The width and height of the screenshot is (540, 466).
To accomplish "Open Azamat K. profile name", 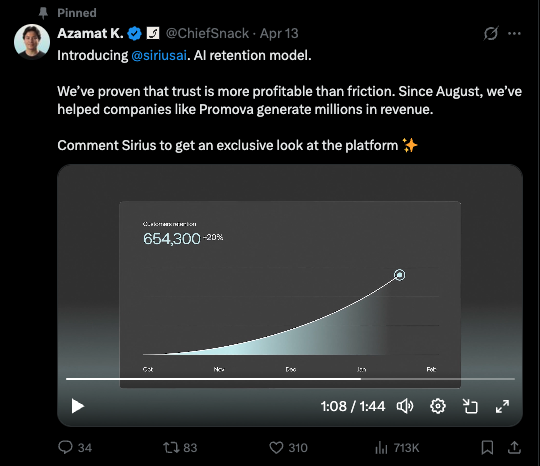I will pos(90,33).
